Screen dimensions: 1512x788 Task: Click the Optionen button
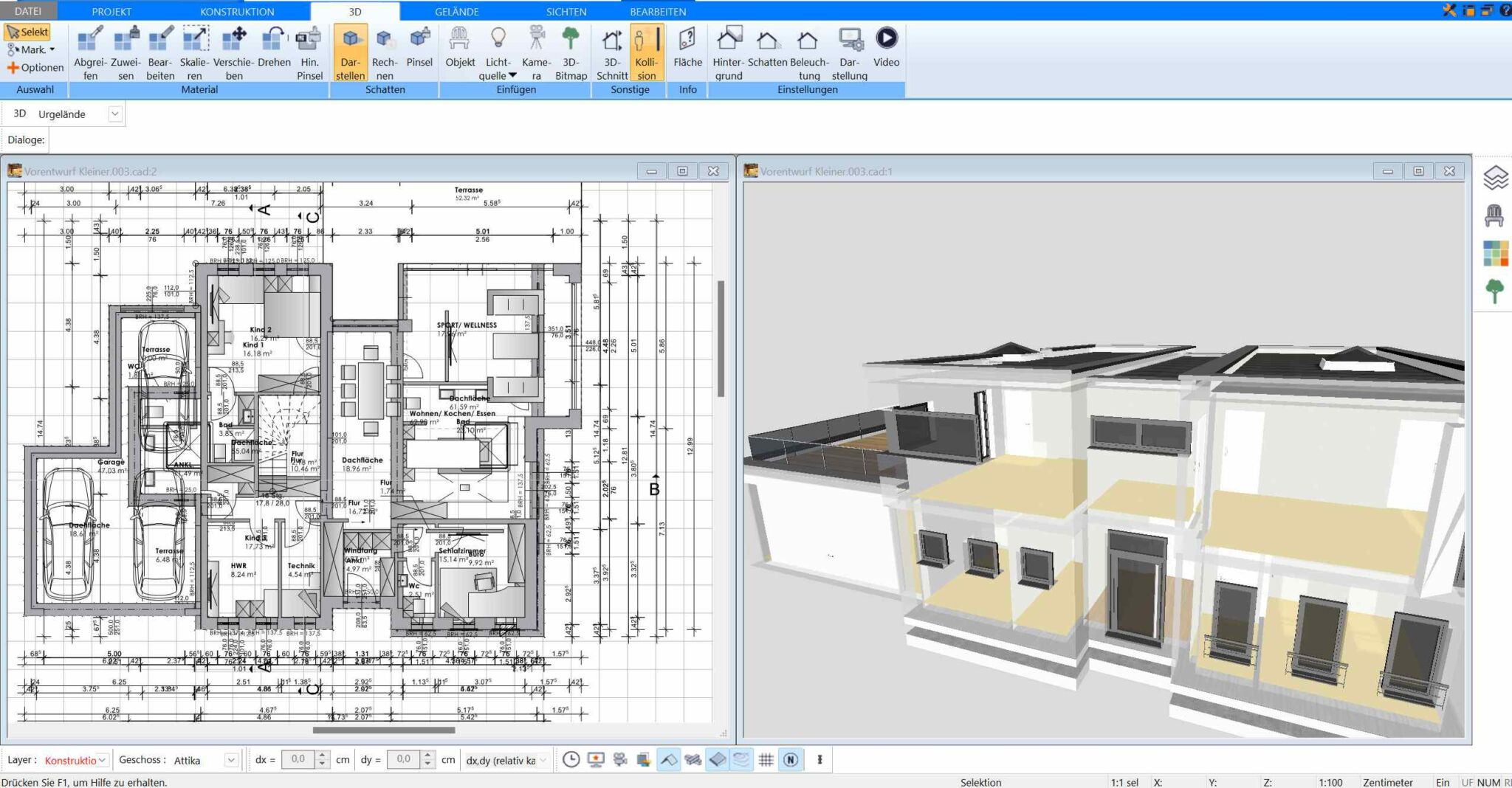point(35,67)
